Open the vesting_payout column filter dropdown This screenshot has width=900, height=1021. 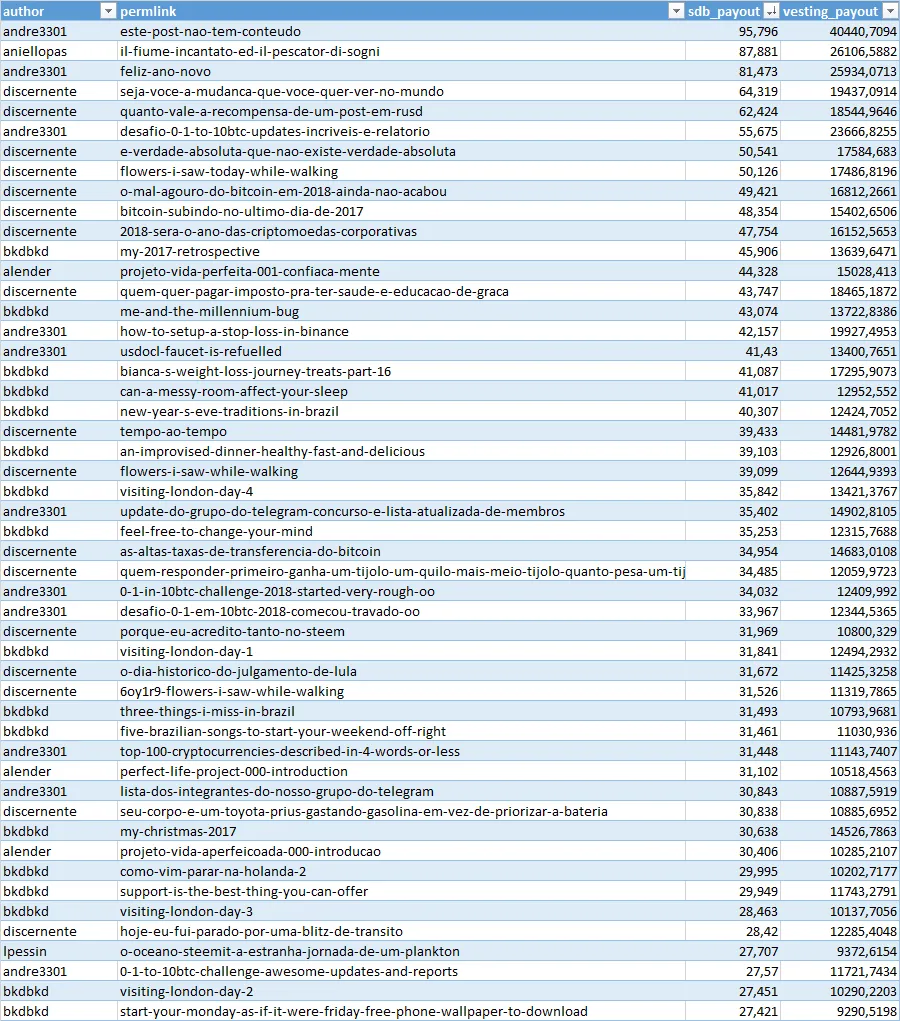click(x=890, y=11)
